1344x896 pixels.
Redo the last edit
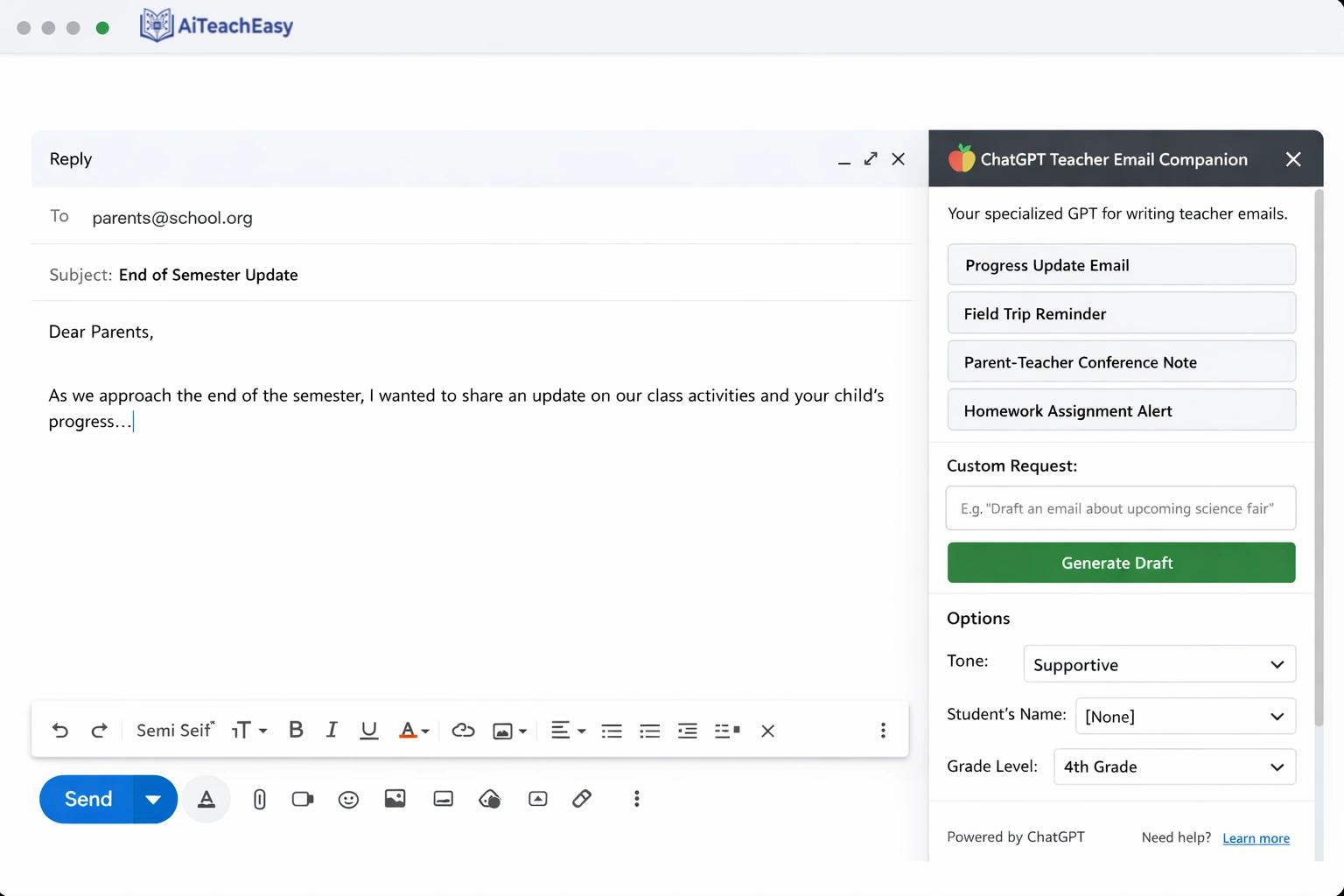(100, 730)
